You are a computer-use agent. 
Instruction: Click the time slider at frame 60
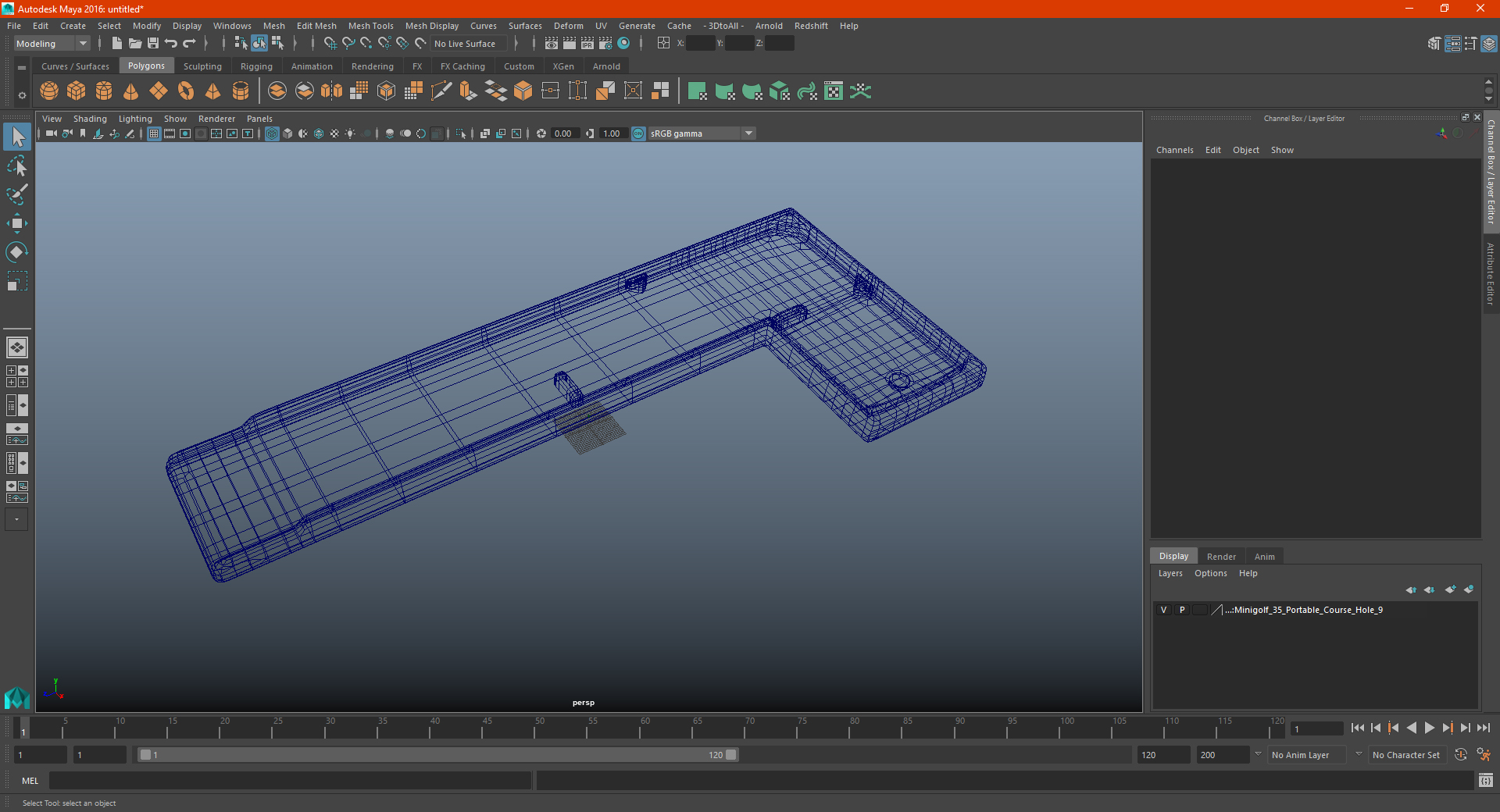[x=640, y=728]
